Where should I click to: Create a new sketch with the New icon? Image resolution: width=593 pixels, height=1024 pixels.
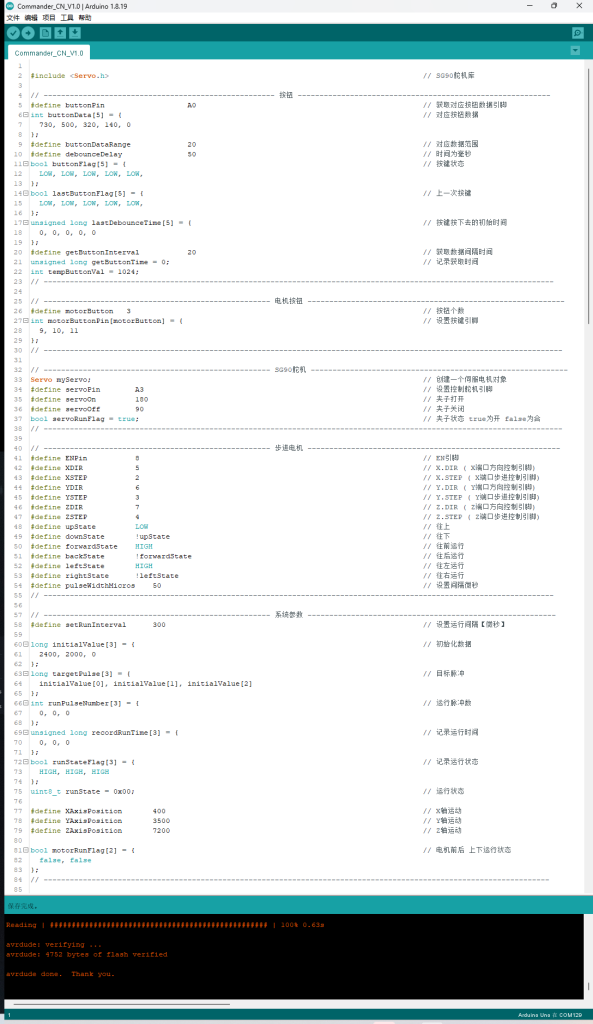45,33
